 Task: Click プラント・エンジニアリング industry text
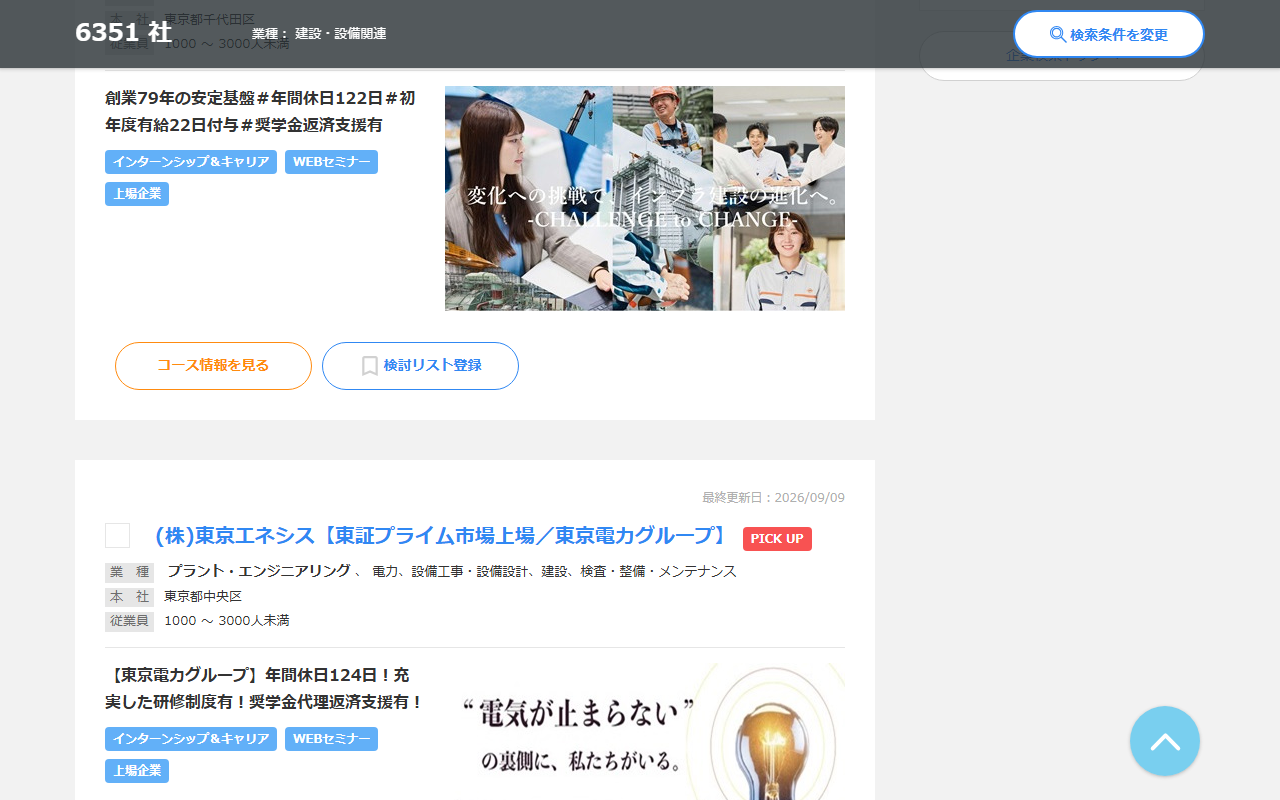259,571
